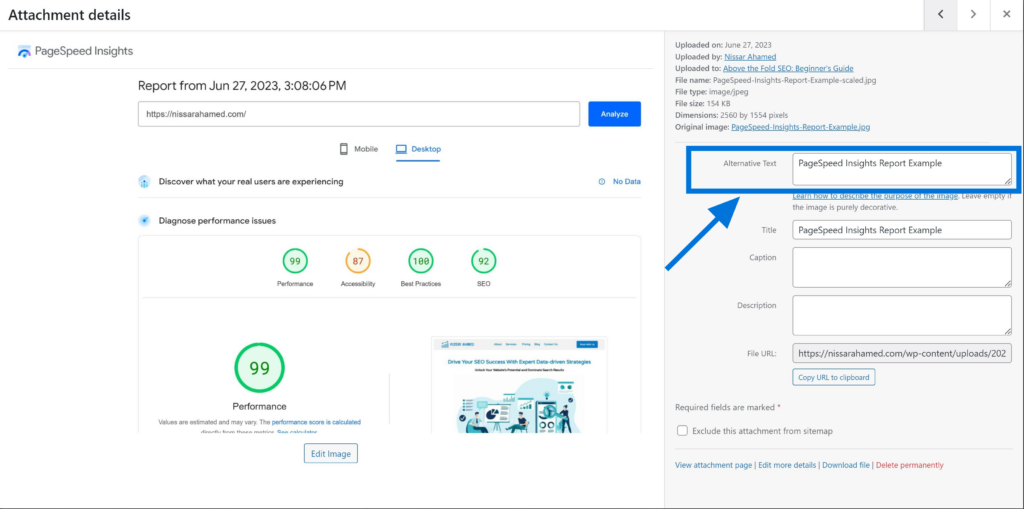Go to next attachment arrow
Viewport: 1024px width, 509px height.
click(x=973, y=15)
